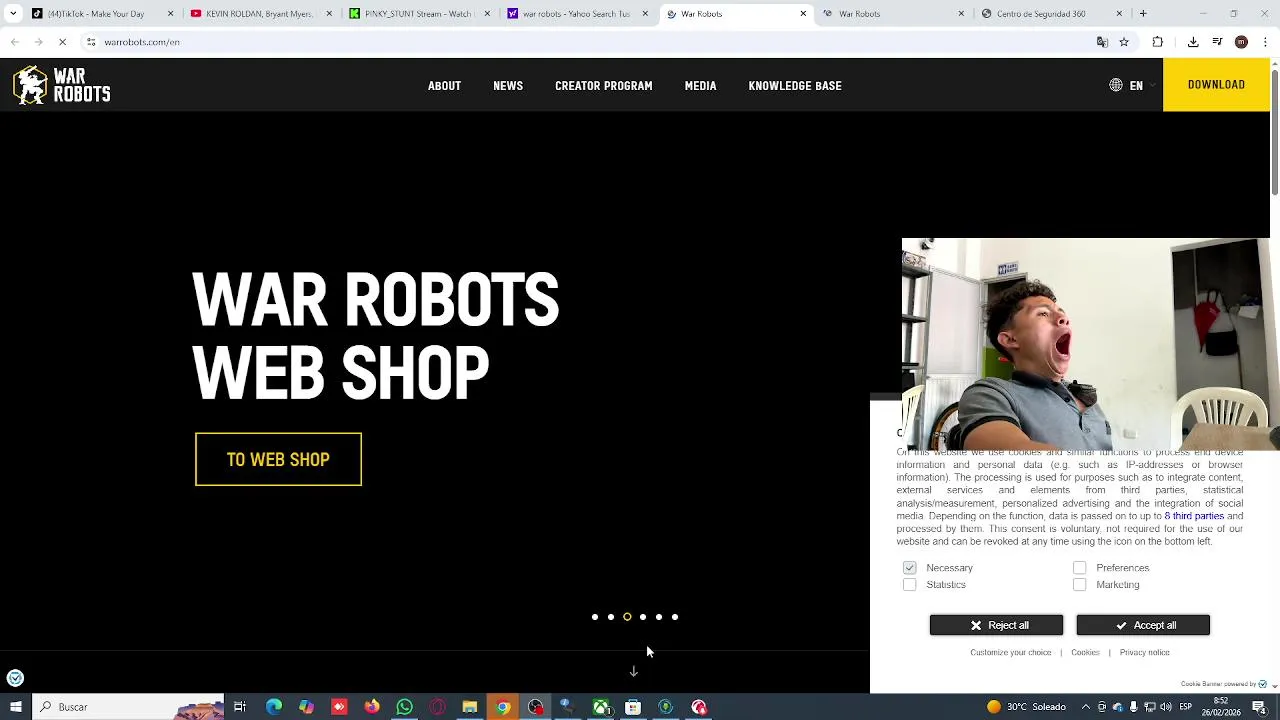The width and height of the screenshot is (1280, 720).
Task: Open Google Chrome from taskbar
Action: 503,707
